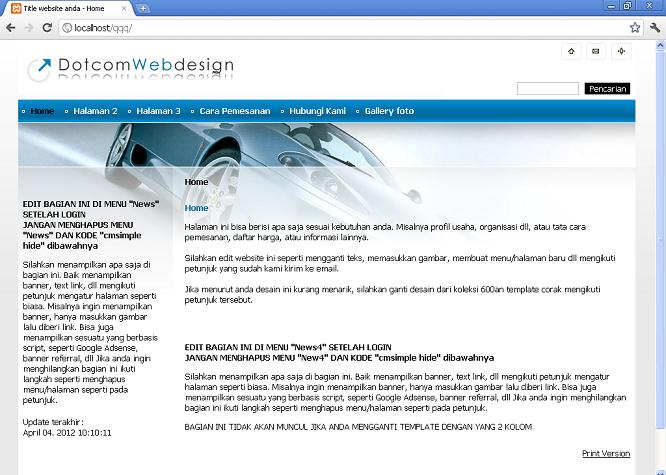Click the mail envelope icon button
Image resolution: width=666 pixels, height=475 pixels.
(x=595, y=51)
